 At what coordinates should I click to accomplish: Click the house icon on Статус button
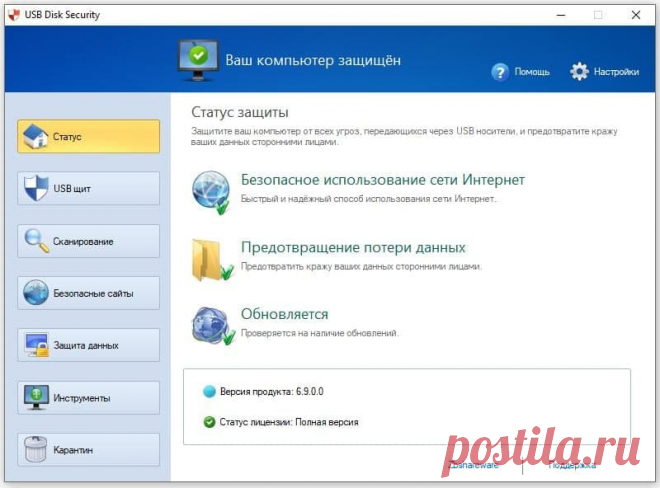pyautogui.click(x=36, y=136)
